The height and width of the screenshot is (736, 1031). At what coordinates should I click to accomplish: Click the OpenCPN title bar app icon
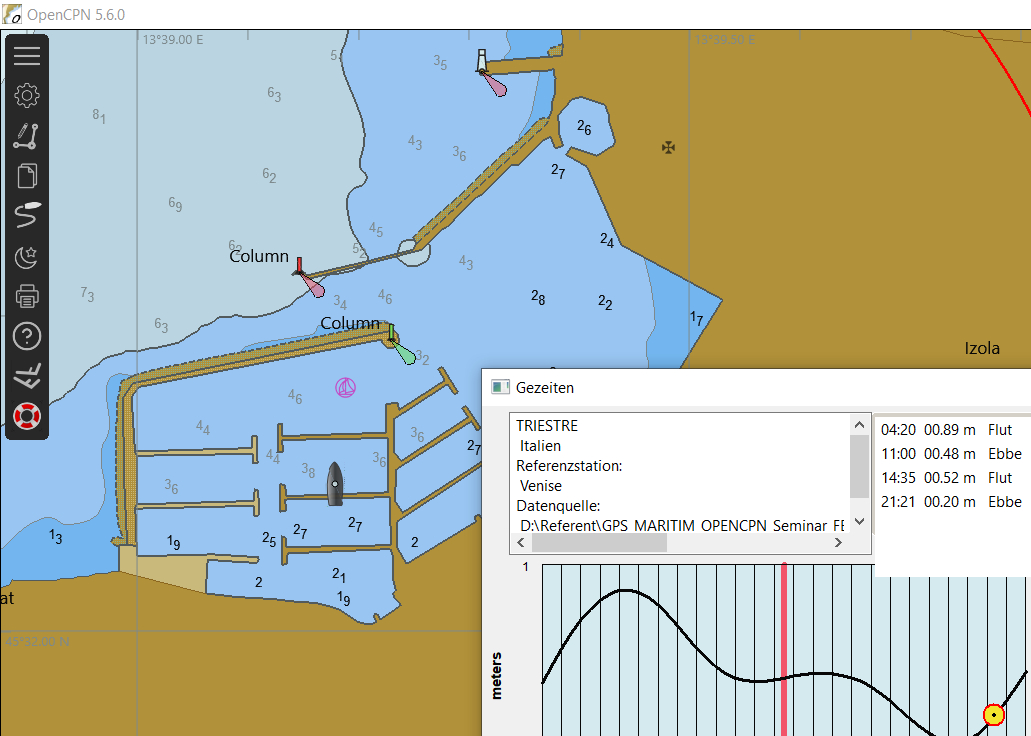(12, 14)
